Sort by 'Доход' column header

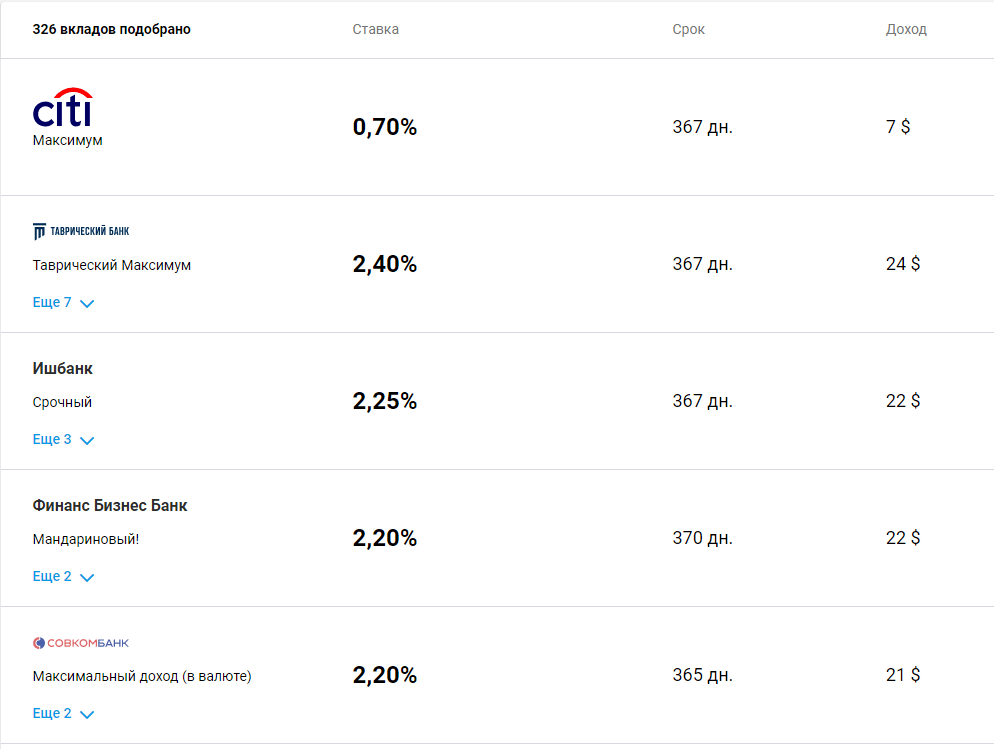point(906,29)
